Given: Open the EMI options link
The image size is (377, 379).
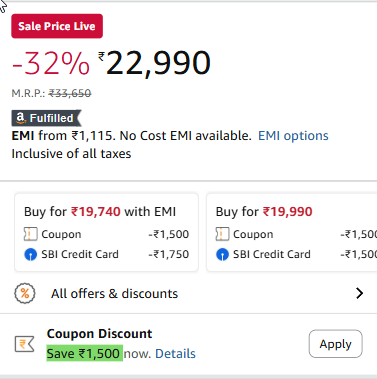Looking at the screenshot, I should [x=293, y=136].
